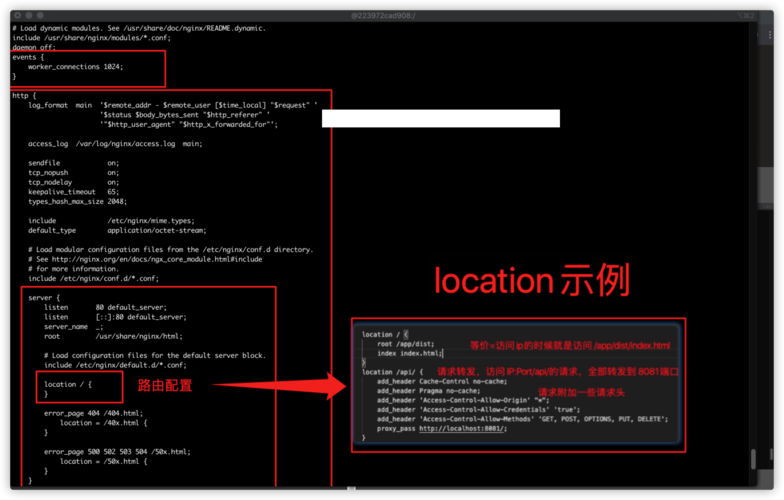Click the red close window button

[18, 16]
